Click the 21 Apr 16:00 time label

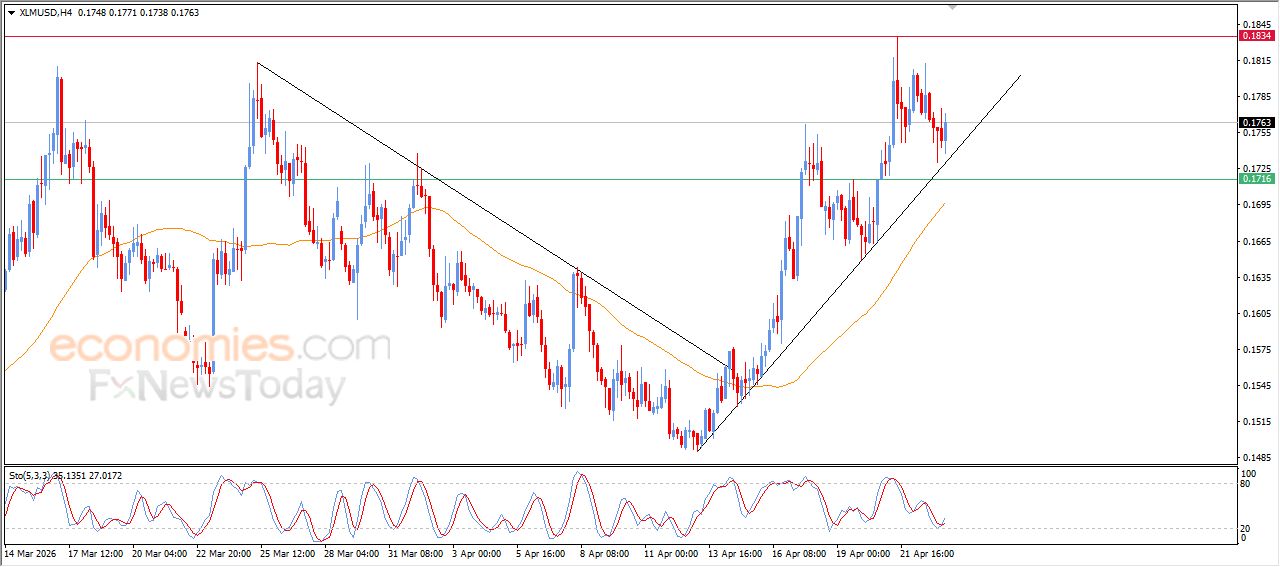[x=927, y=552]
